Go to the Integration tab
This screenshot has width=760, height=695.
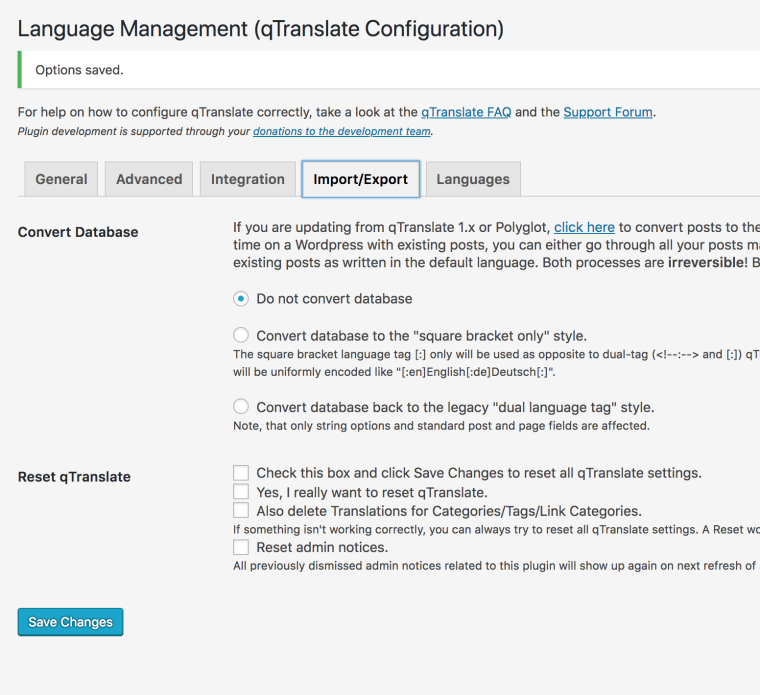pyautogui.click(x=248, y=179)
